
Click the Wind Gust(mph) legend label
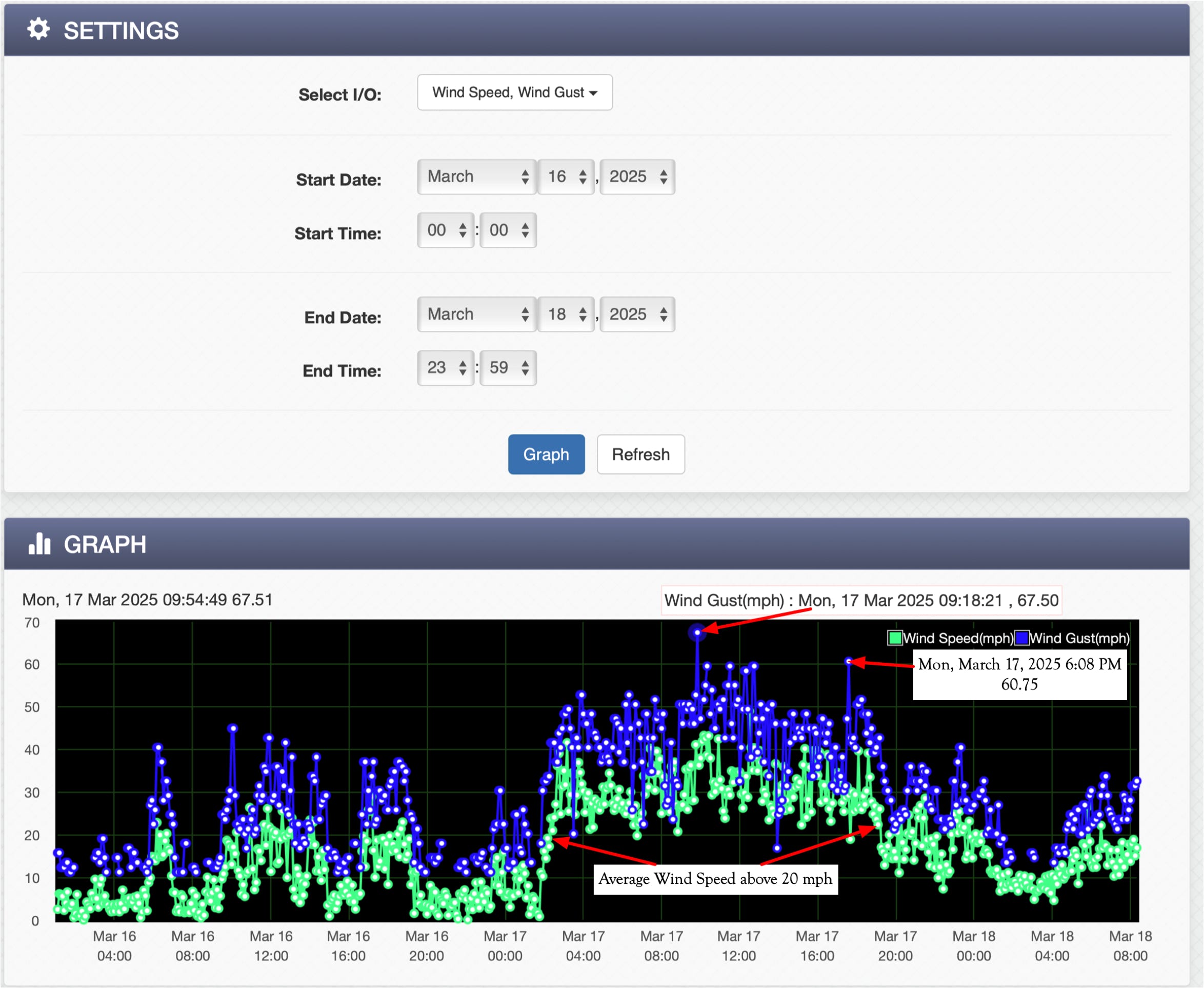(1080, 638)
